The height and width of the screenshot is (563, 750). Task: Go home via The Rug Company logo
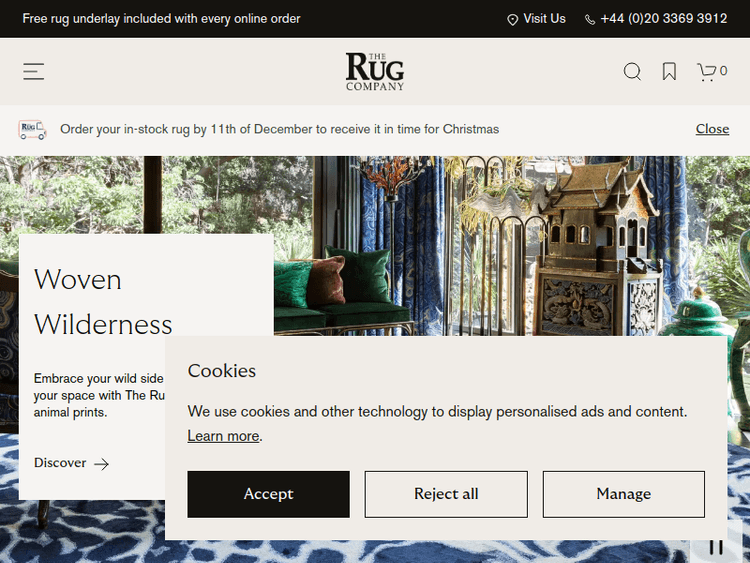coord(375,71)
